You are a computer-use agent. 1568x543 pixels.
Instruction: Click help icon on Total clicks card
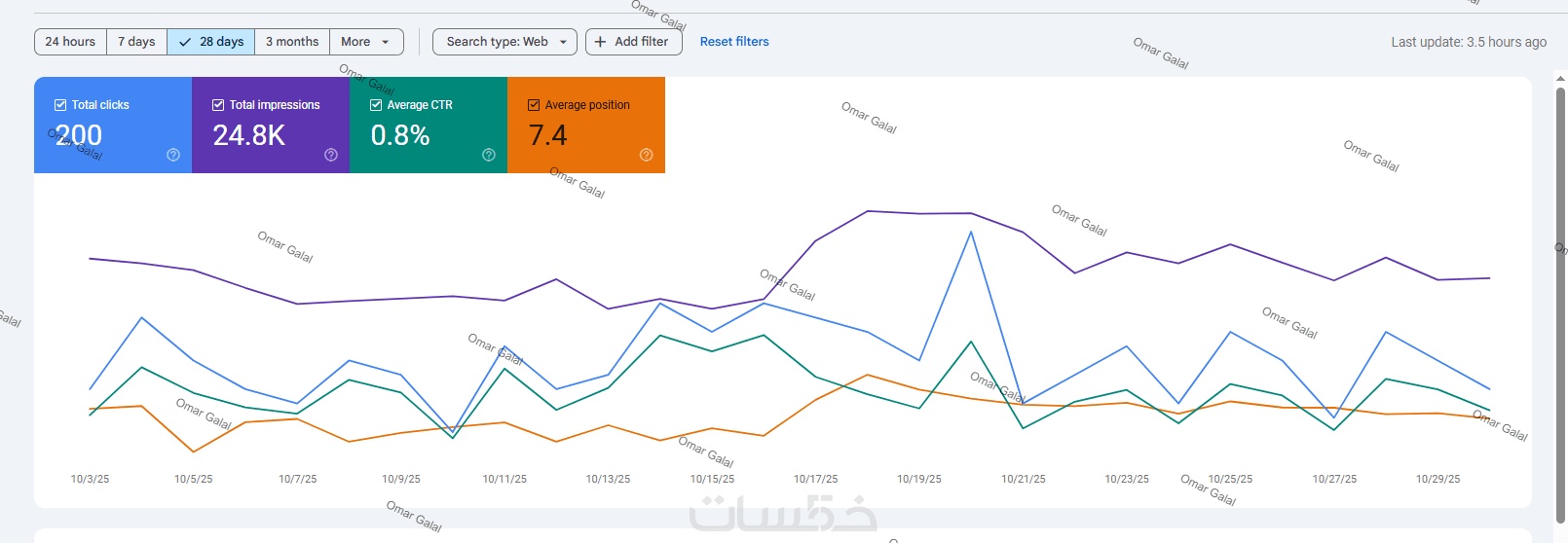(173, 155)
